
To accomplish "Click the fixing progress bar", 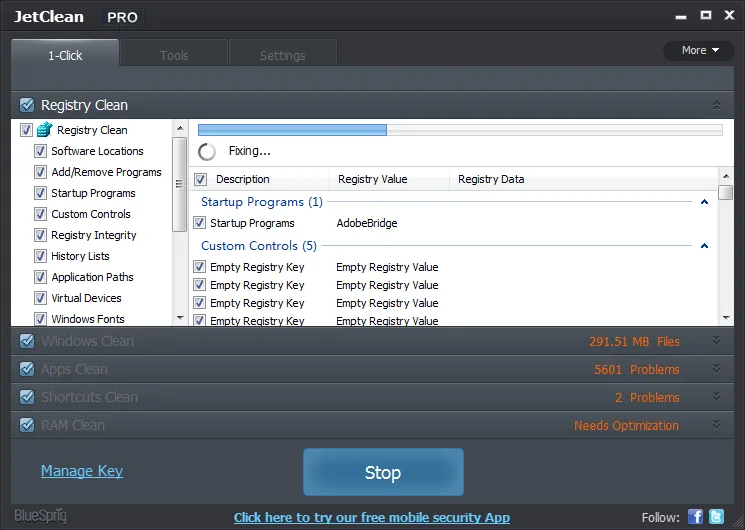I will click(460, 130).
